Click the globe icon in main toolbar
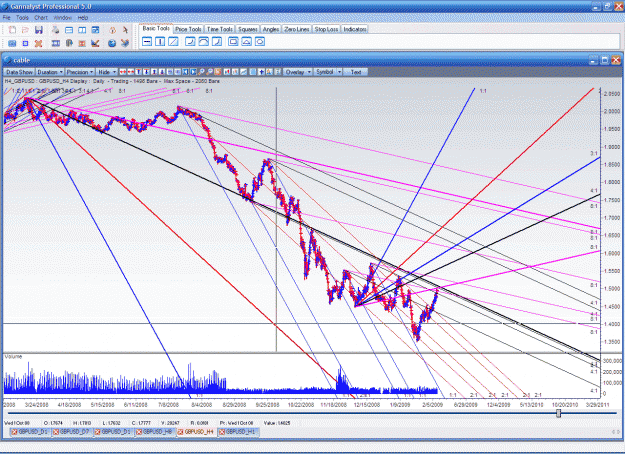This screenshot has width=625, height=454. point(112,43)
